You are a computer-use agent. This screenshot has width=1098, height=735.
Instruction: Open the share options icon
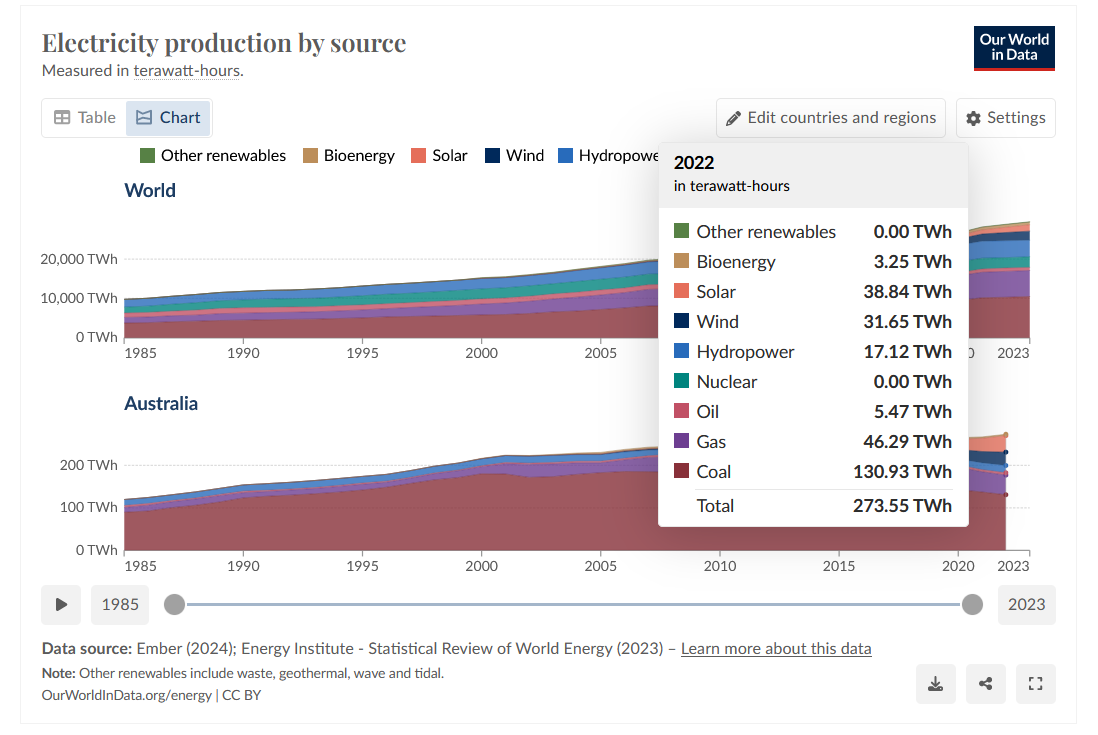tap(986, 684)
